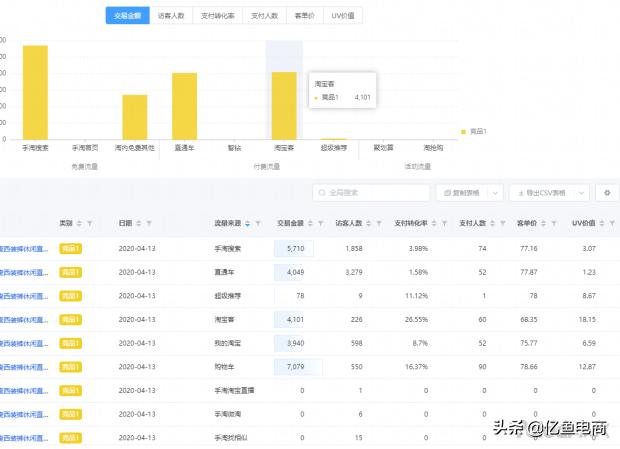Sort the 日期 column
620x449 pixels.
[138, 223]
